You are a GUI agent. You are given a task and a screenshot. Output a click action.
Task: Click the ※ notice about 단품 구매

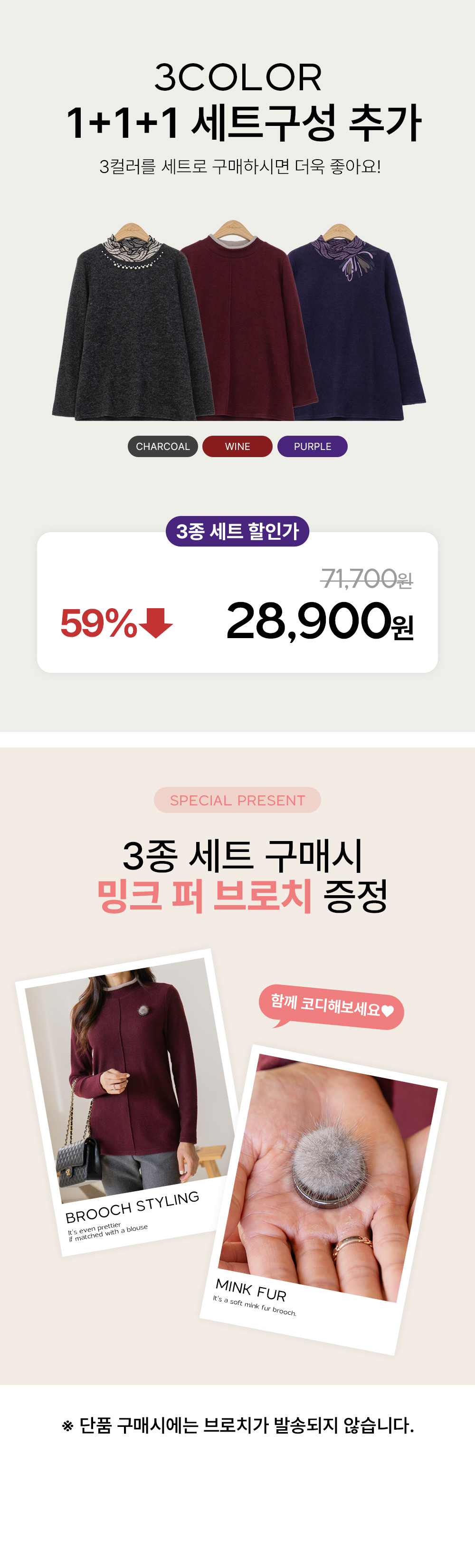tap(238, 1425)
